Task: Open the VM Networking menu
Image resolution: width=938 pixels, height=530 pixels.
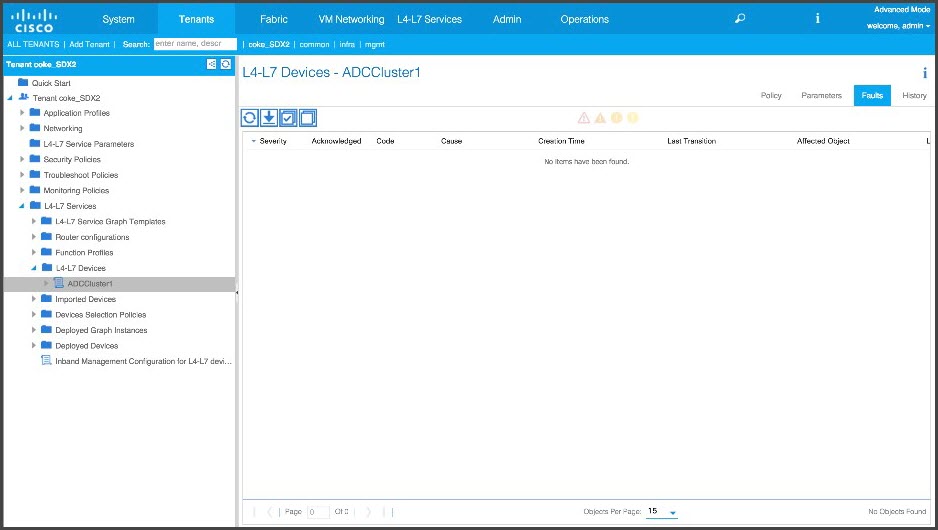Action: [x=351, y=19]
